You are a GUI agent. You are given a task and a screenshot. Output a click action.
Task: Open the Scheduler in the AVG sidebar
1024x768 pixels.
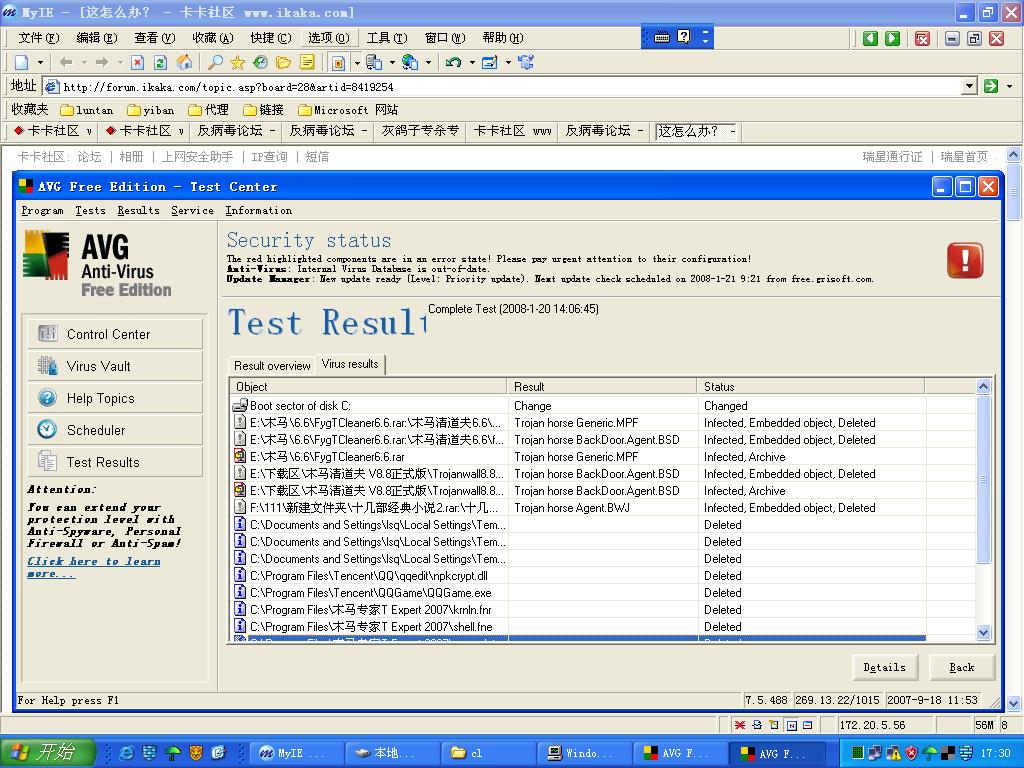coord(114,430)
